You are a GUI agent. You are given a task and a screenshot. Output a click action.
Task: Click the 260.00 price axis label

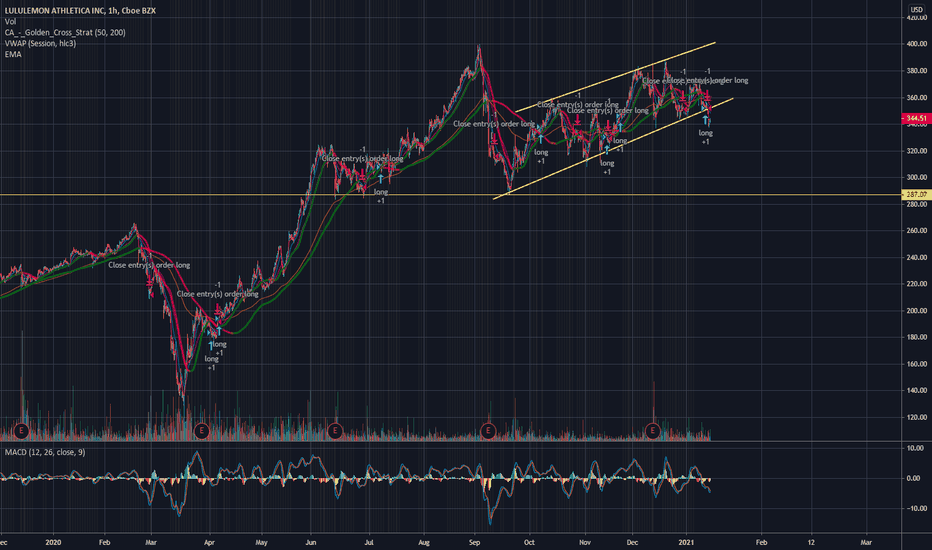tap(917, 231)
